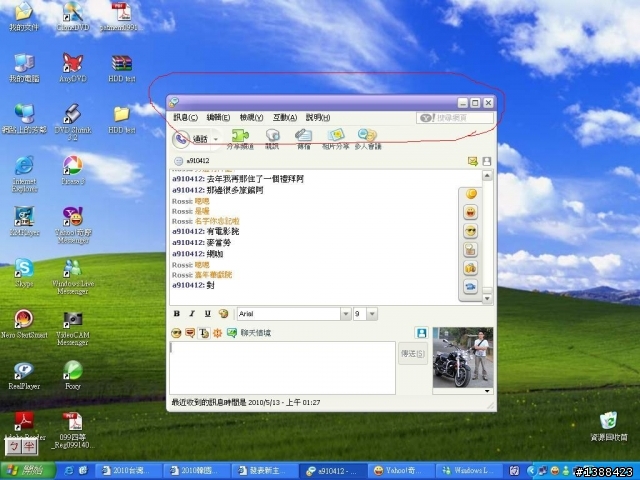Open the font color palette icon
This screenshot has width=640, height=480.
[223, 313]
